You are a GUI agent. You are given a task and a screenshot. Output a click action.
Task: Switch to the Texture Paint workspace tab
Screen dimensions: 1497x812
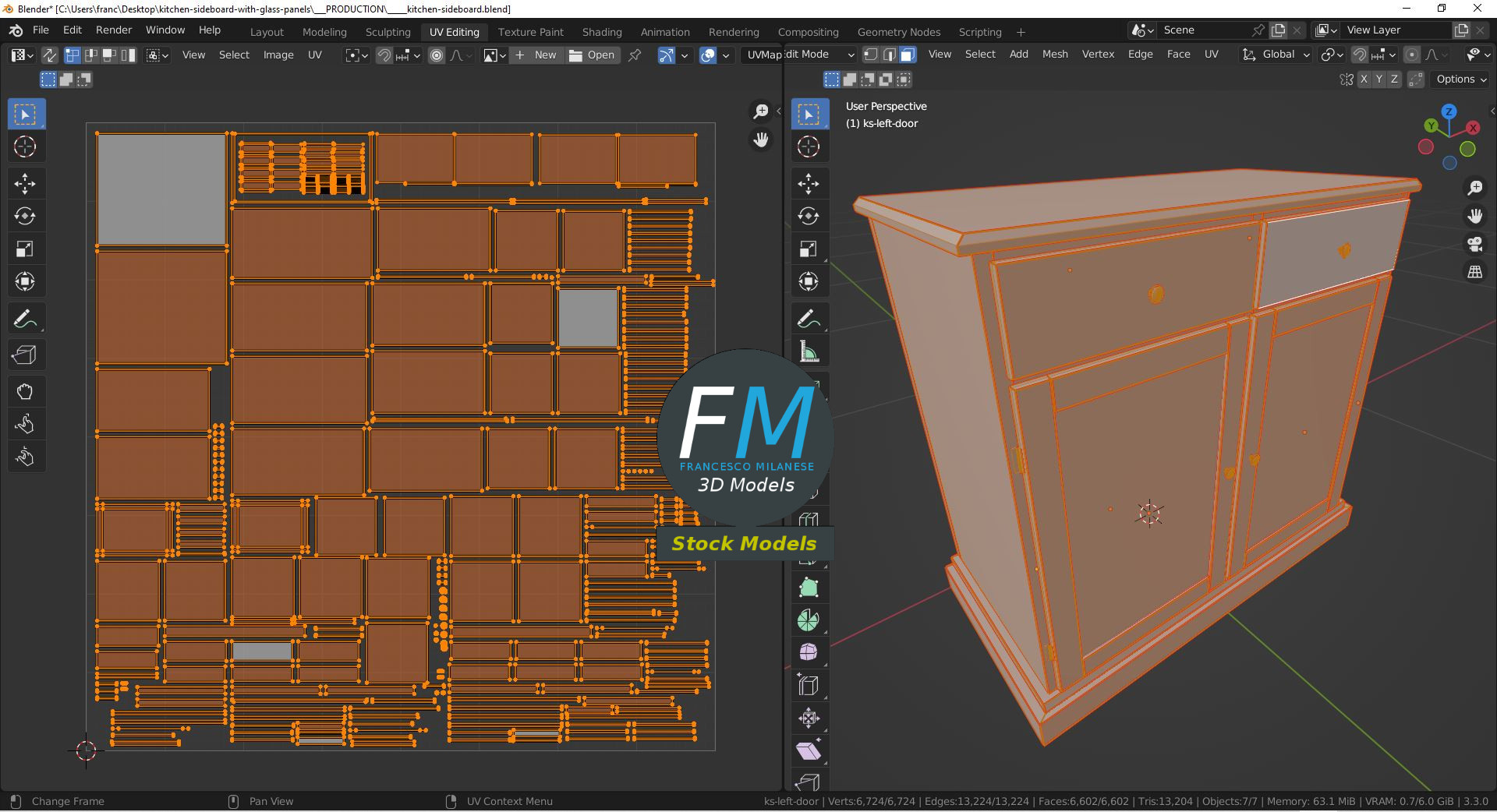(531, 32)
